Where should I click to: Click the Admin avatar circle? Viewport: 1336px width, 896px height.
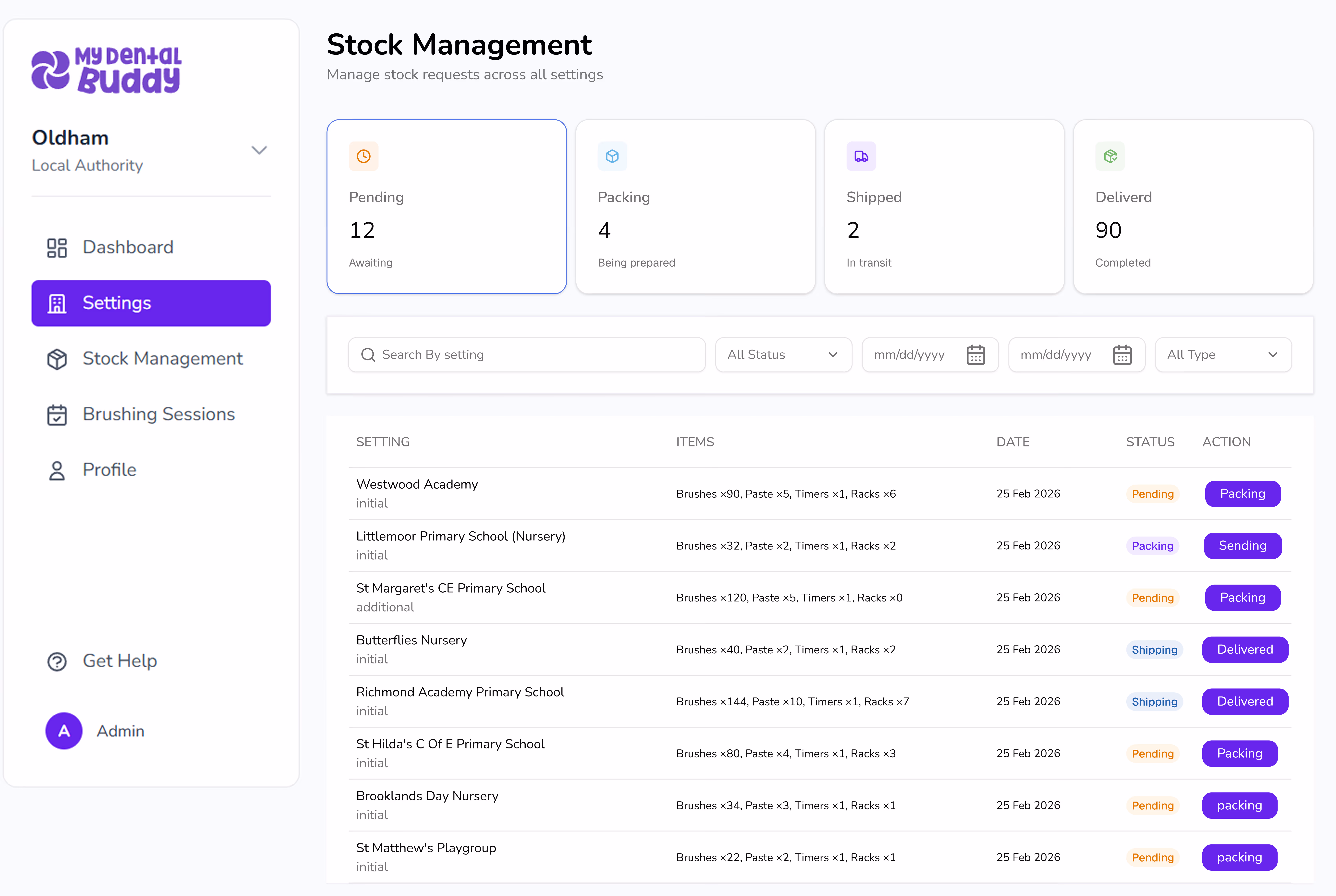[64, 731]
